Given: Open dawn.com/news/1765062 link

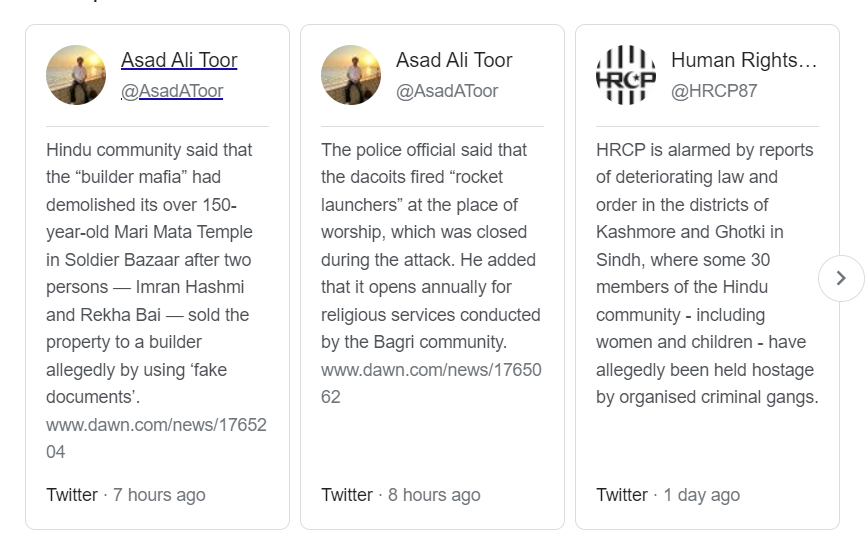Looking at the screenshot, I should pos(431,383).
